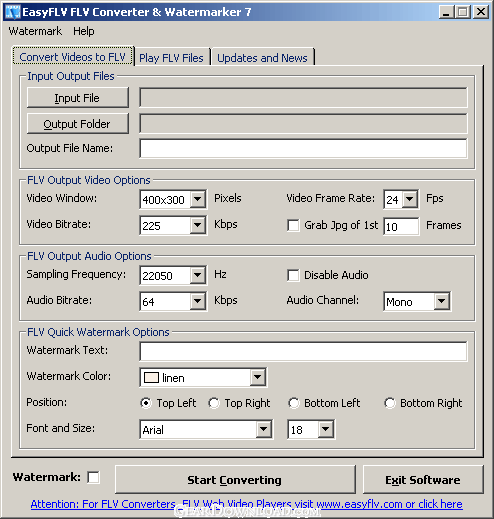494x519 pixels.
Task: Click the Input File button
Action: [x=78, y=98]
